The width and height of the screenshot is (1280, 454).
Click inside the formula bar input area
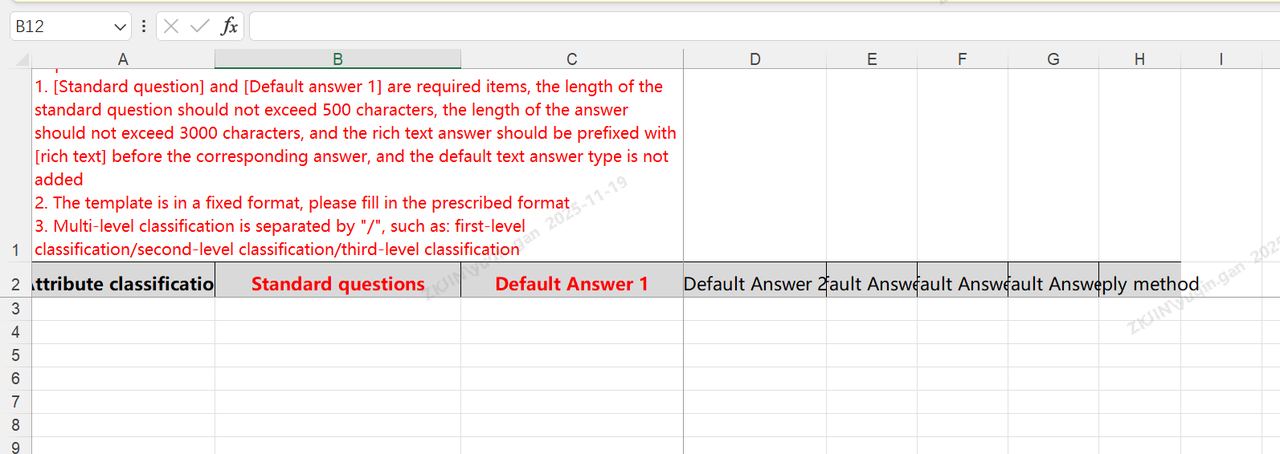point(760,27)
